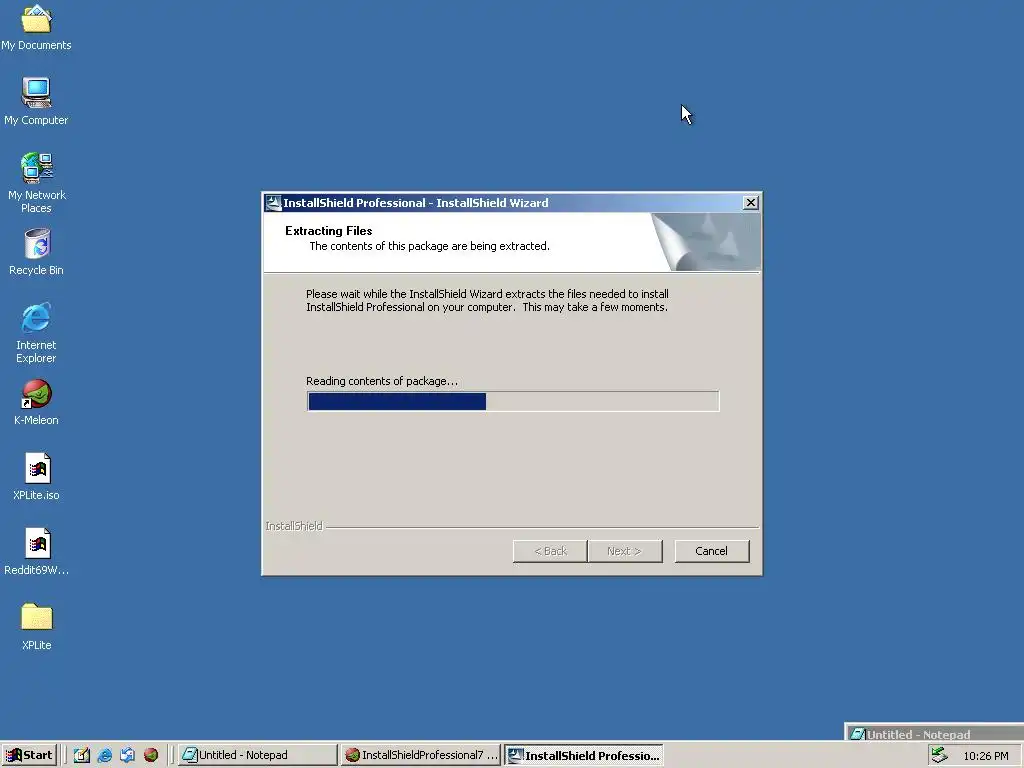The width and height of the screenshot is (1024, 768).
Task: Launch Outlook Express from quick launch
Action: point(127,755)
